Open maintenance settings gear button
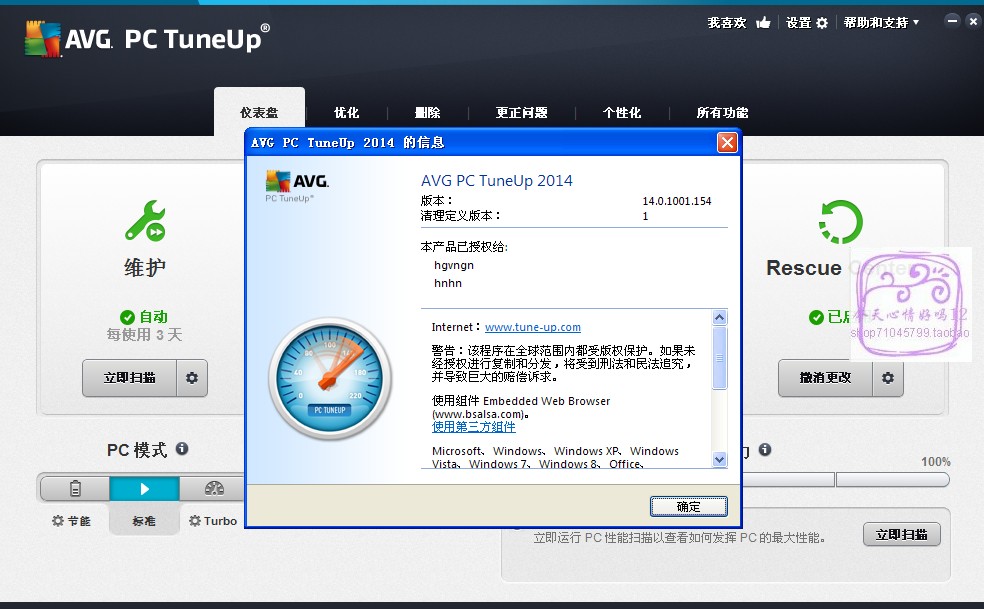984x609 pixels. 192,377
